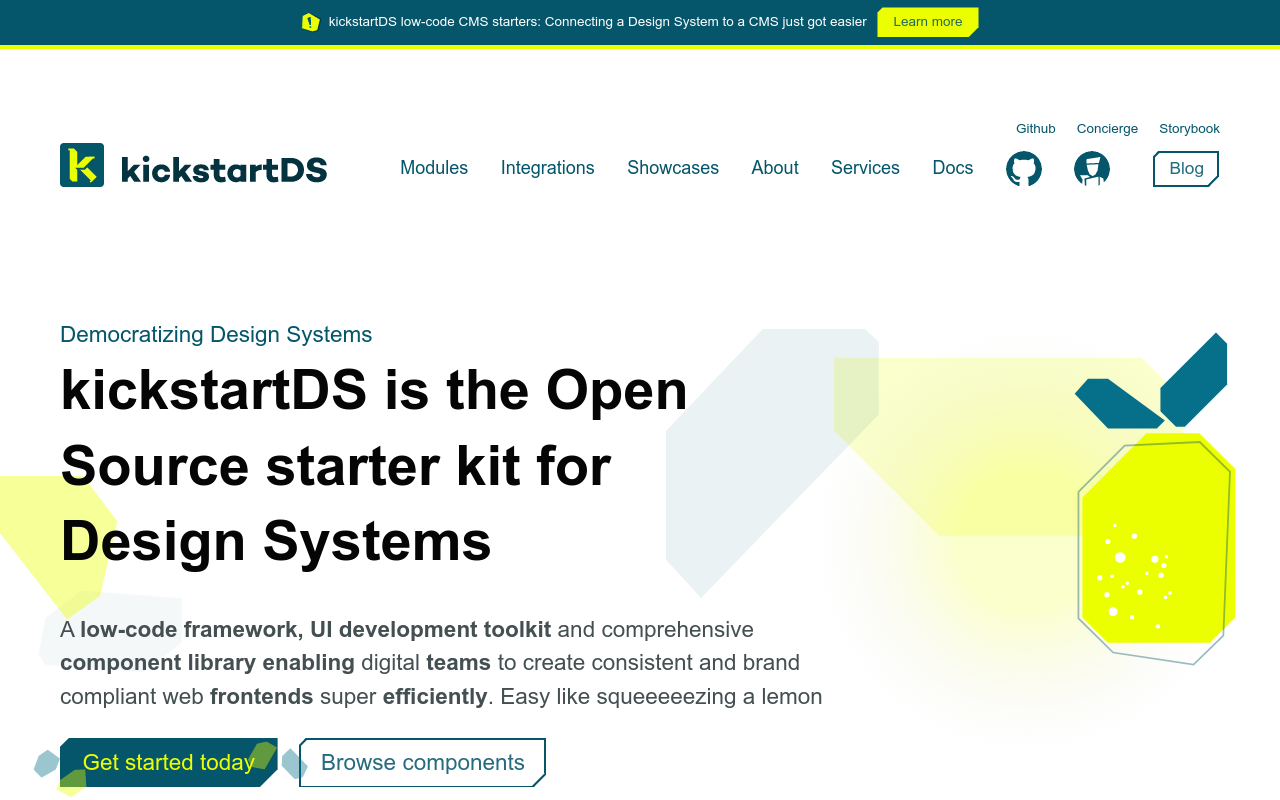Follow the small Concierge text link
The height and width of the screenshot is (800, 1280).
[x=1107, y=129]
